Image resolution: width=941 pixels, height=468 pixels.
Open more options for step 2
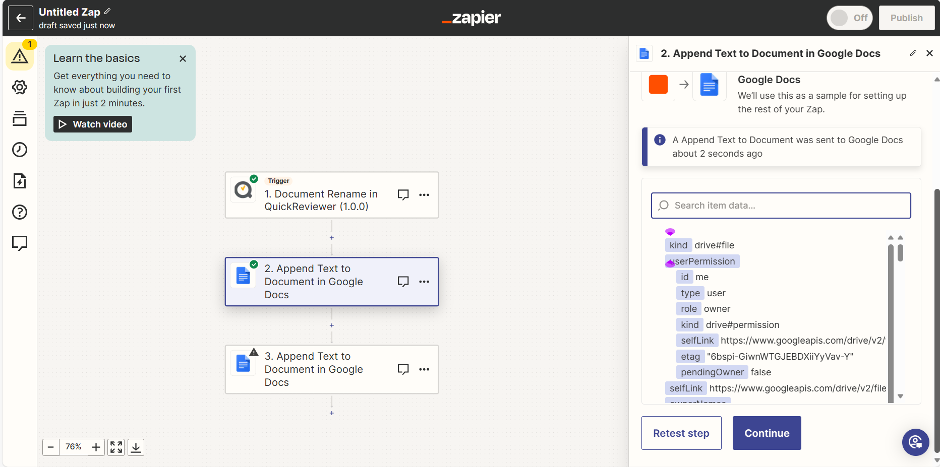tap(424, 282)
